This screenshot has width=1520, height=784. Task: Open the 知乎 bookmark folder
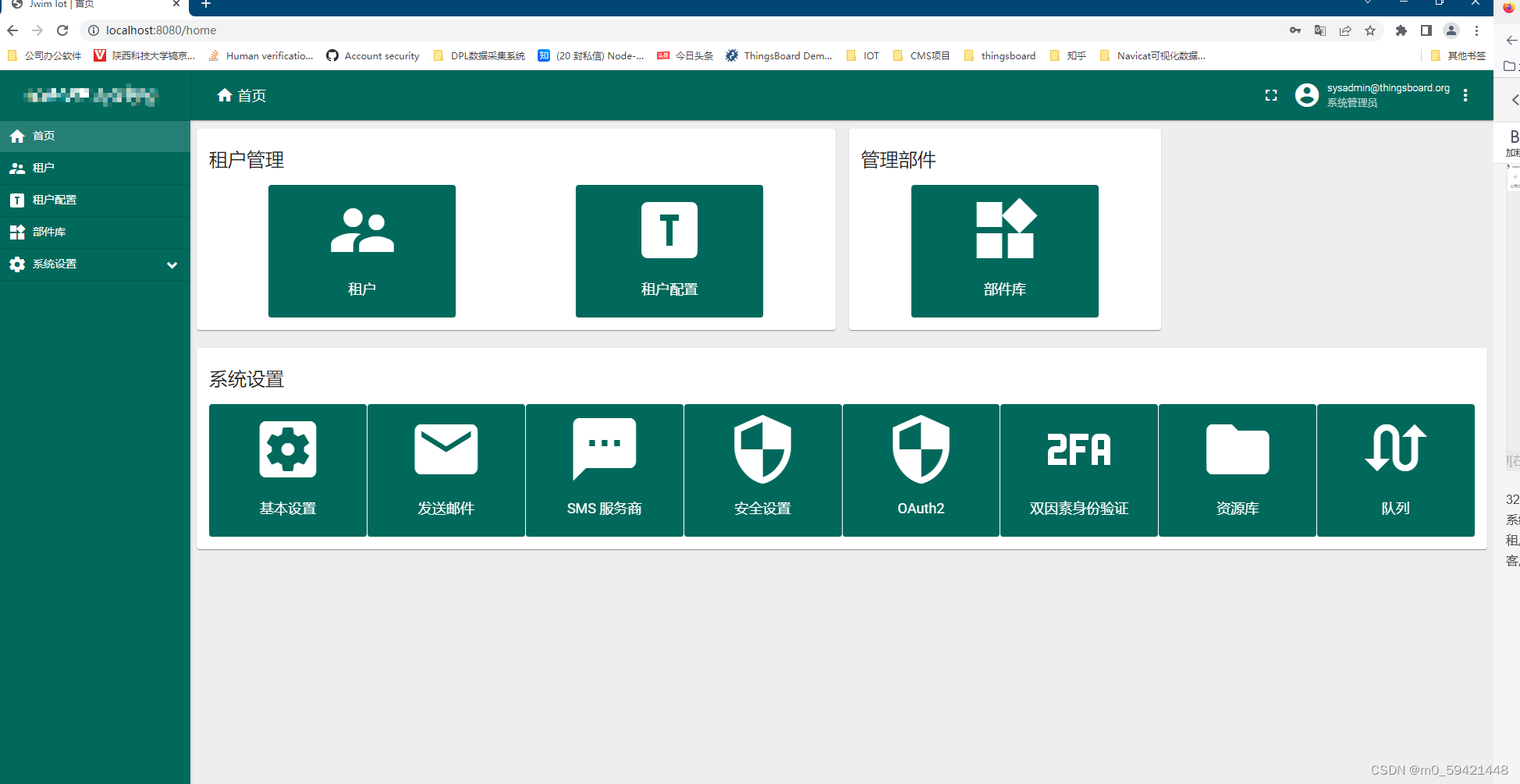1068,55
